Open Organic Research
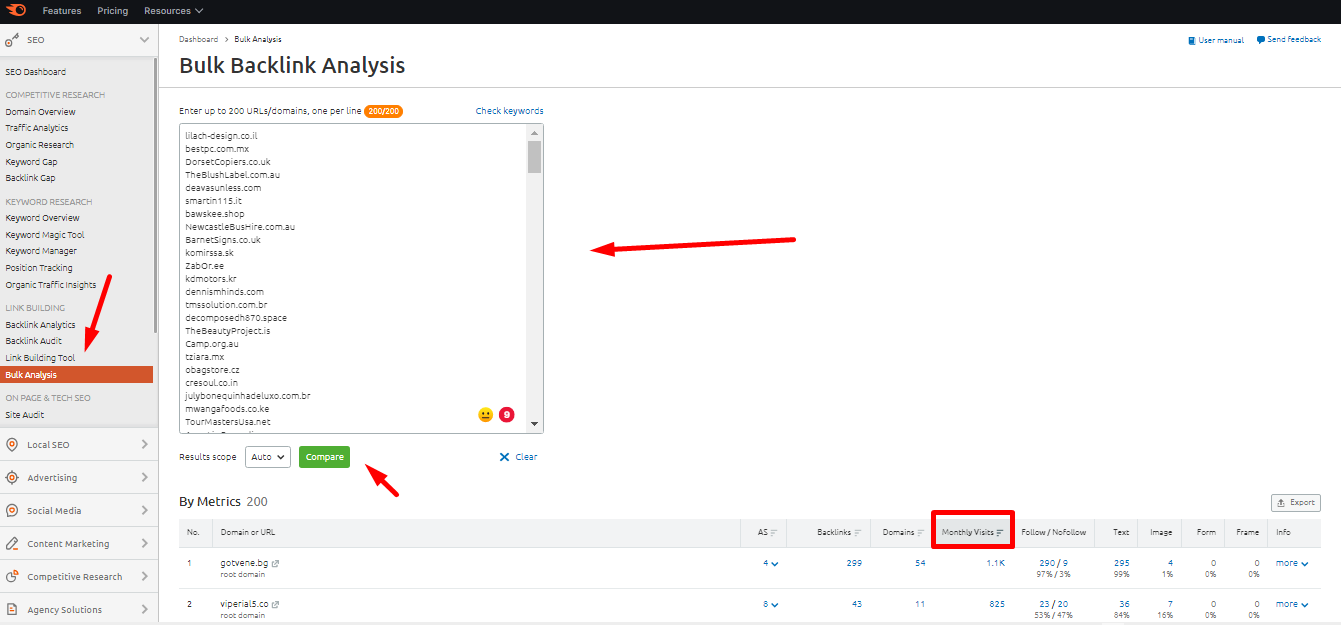The height and width of the screenshot is (625, 1341). [x=40, y=145]
